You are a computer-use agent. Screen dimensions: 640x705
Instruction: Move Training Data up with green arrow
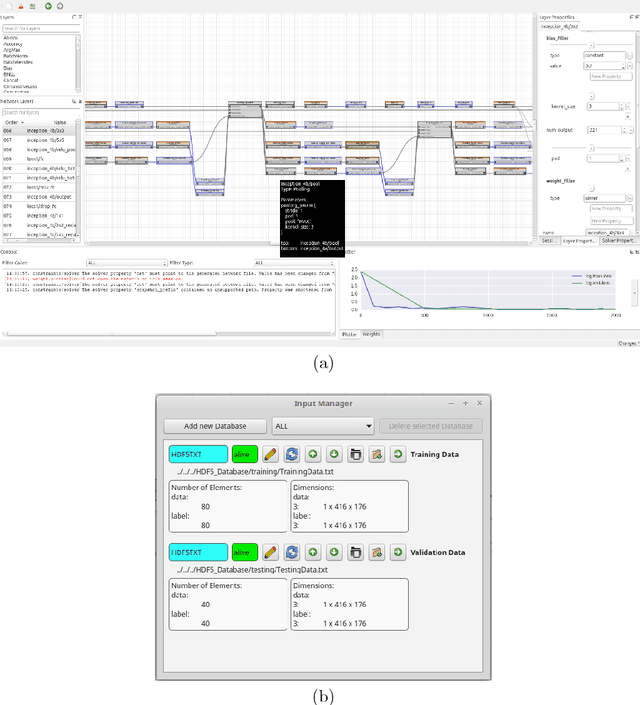313,454
